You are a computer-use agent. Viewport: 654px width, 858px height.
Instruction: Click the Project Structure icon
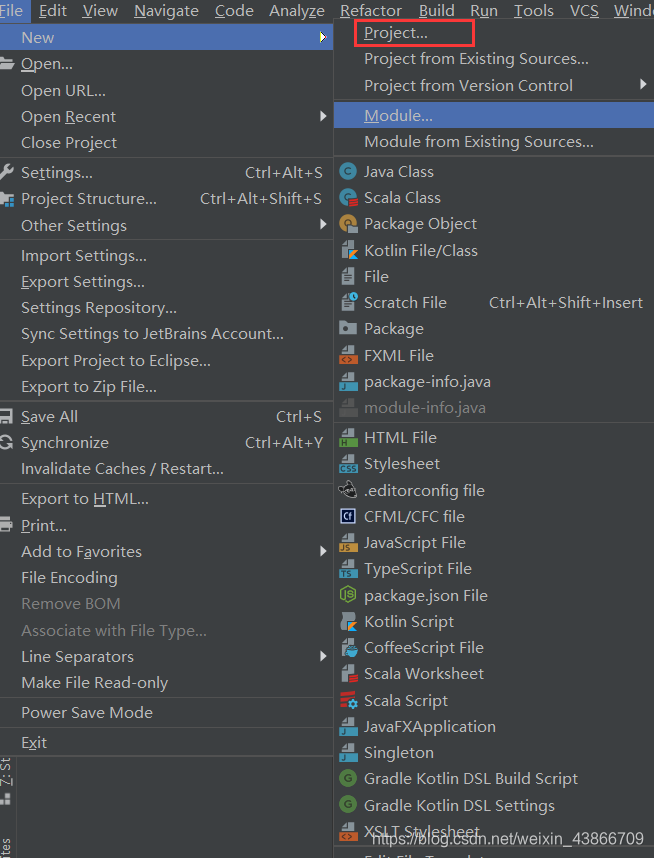[7, 199]
